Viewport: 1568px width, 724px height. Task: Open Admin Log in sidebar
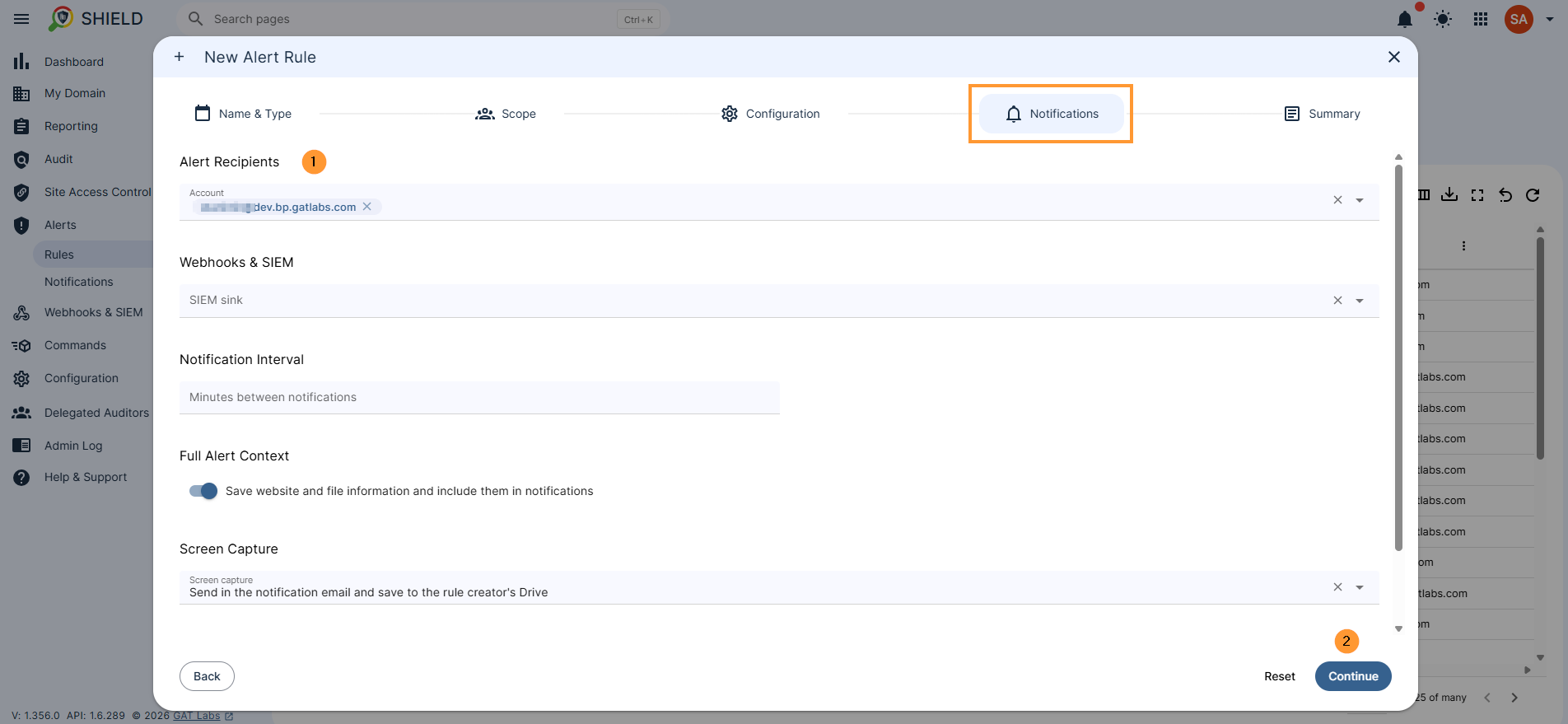tap(73, 446)
